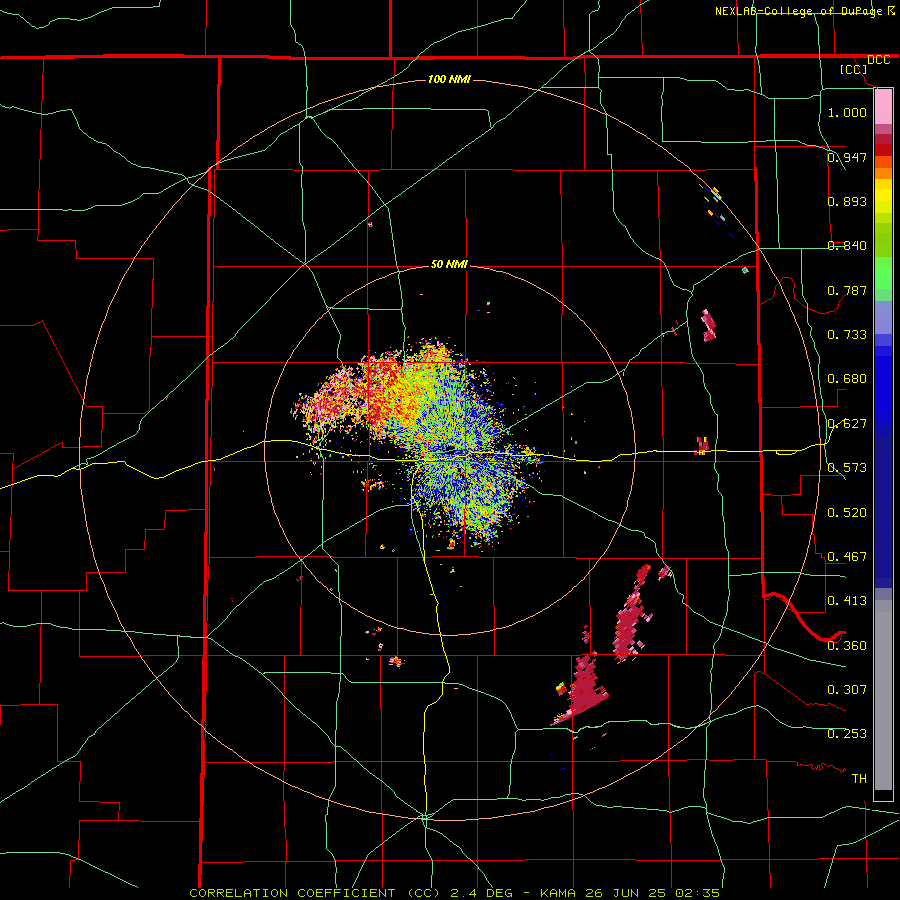Select the 0.680 scale value
This screenshot has width=900, height=900.
[847, 379]
